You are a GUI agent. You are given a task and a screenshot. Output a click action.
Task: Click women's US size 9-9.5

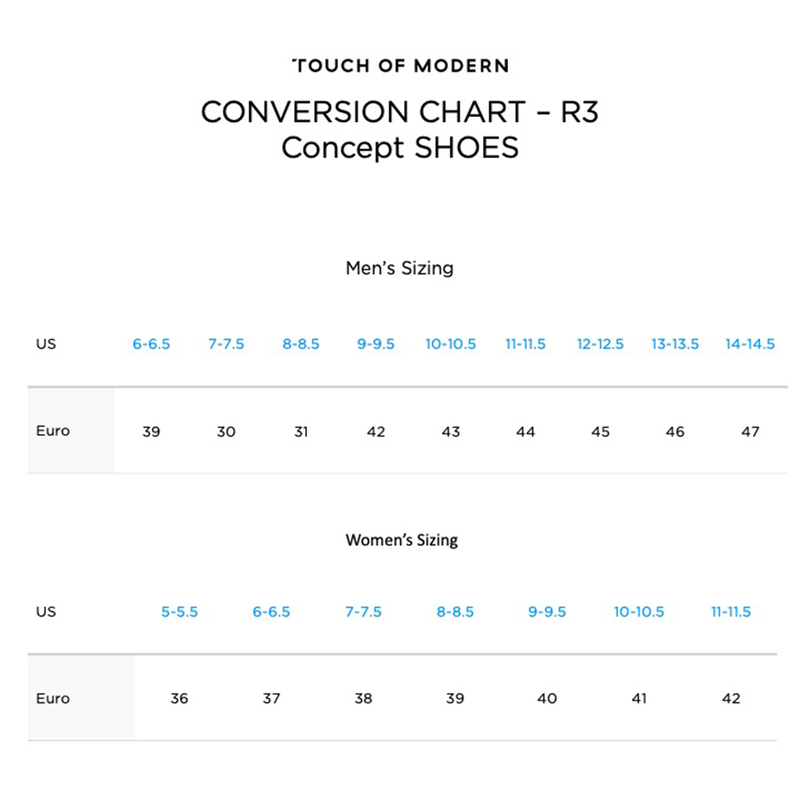547,612
